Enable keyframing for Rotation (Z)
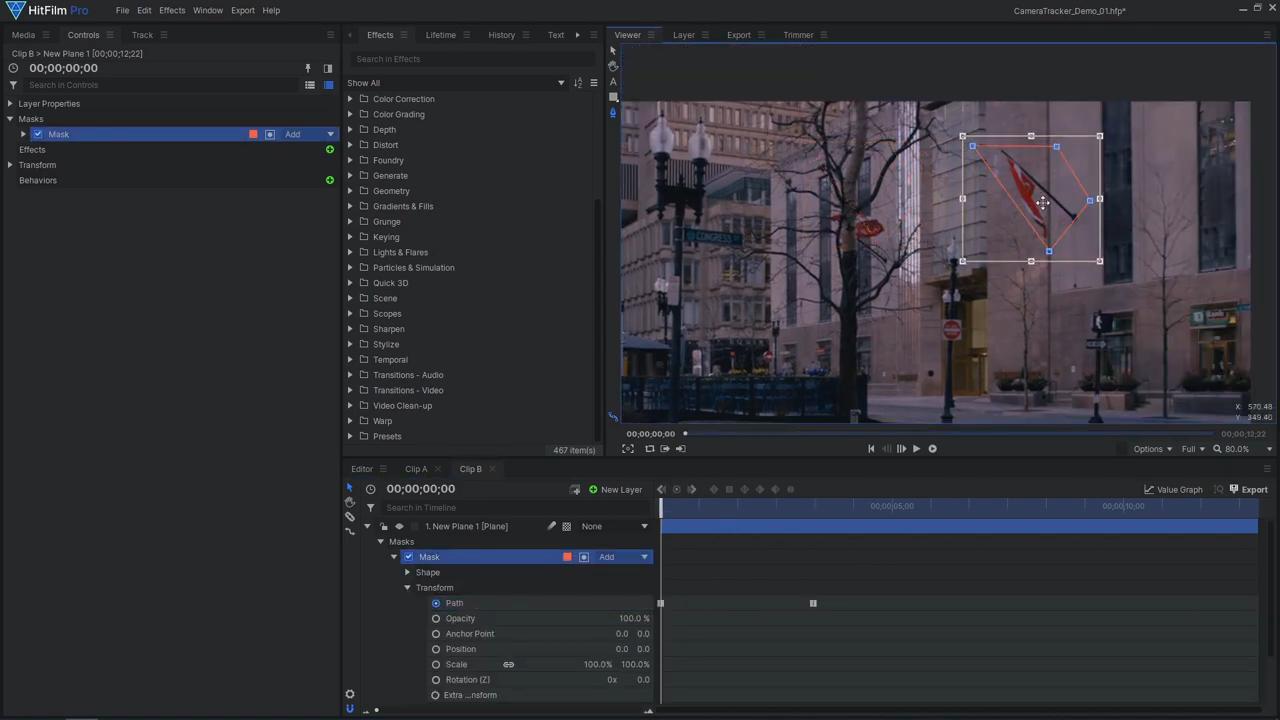Viewport: 1280px width, 720px height. point(436,680)
